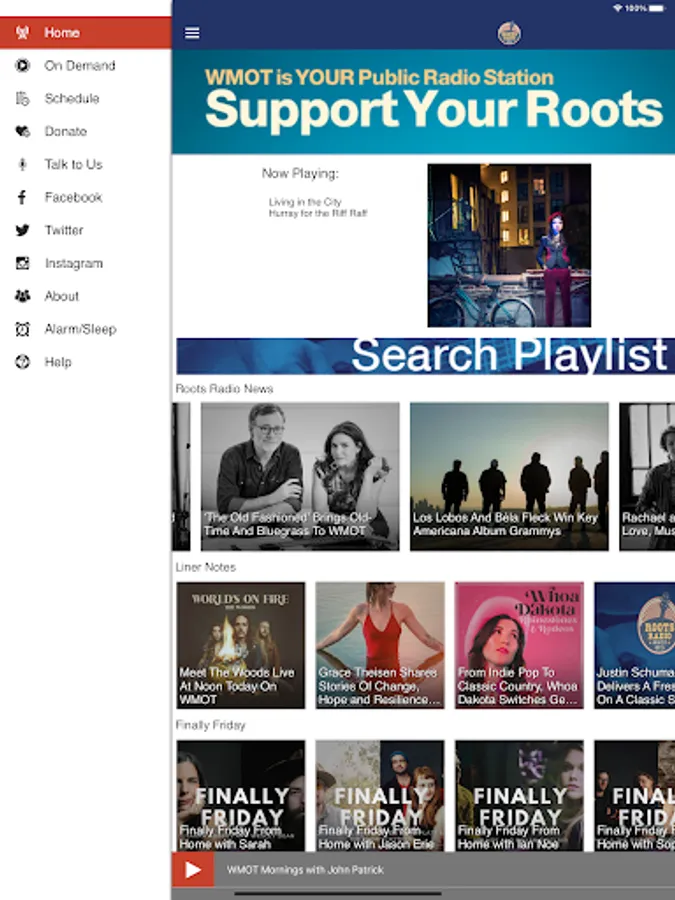The image size is (675, 900).
Task: Click the 'Finally Friday' section heading
Action: coord(210,725)
